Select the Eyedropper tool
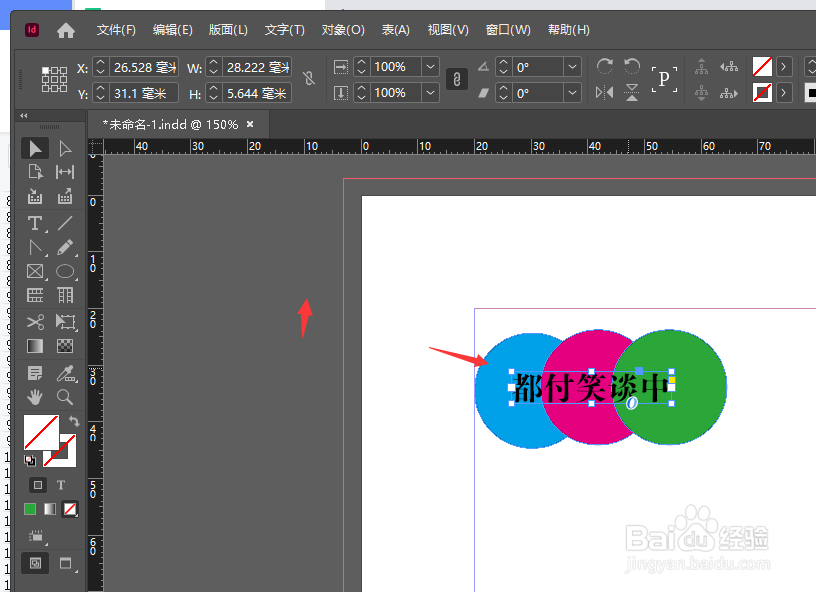This screenshot has width=816, height=592. pyautogui.click(x=64, y=372)
